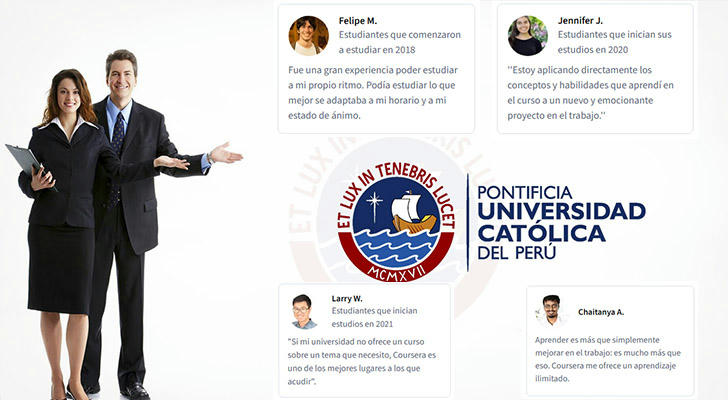This screenshot has width=728, height=400.
Task: Select Larry's quote mentioning Coursera
Action: click(x=362, y=361)
